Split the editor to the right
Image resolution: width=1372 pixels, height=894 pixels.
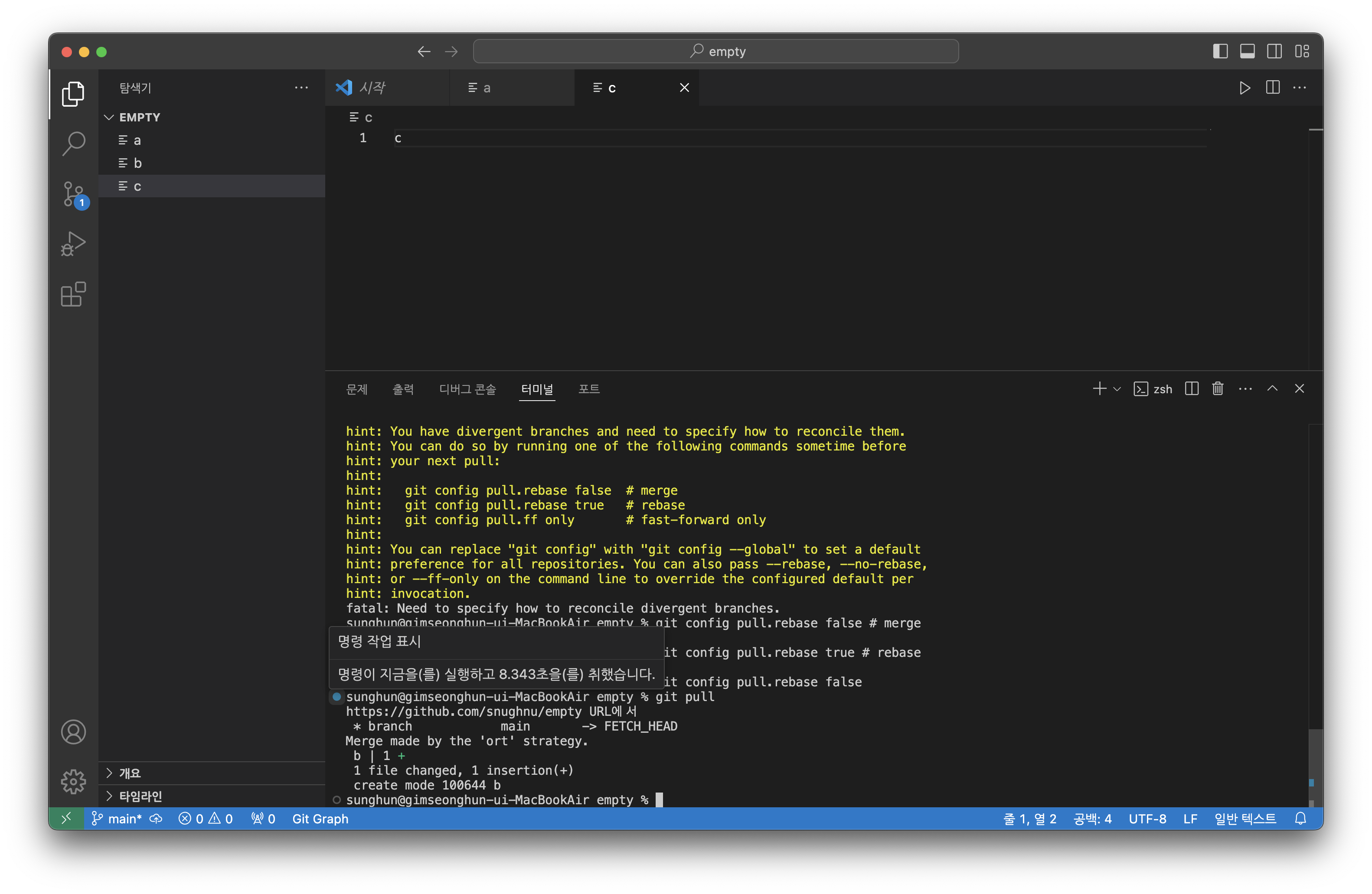click(1272, 88)
